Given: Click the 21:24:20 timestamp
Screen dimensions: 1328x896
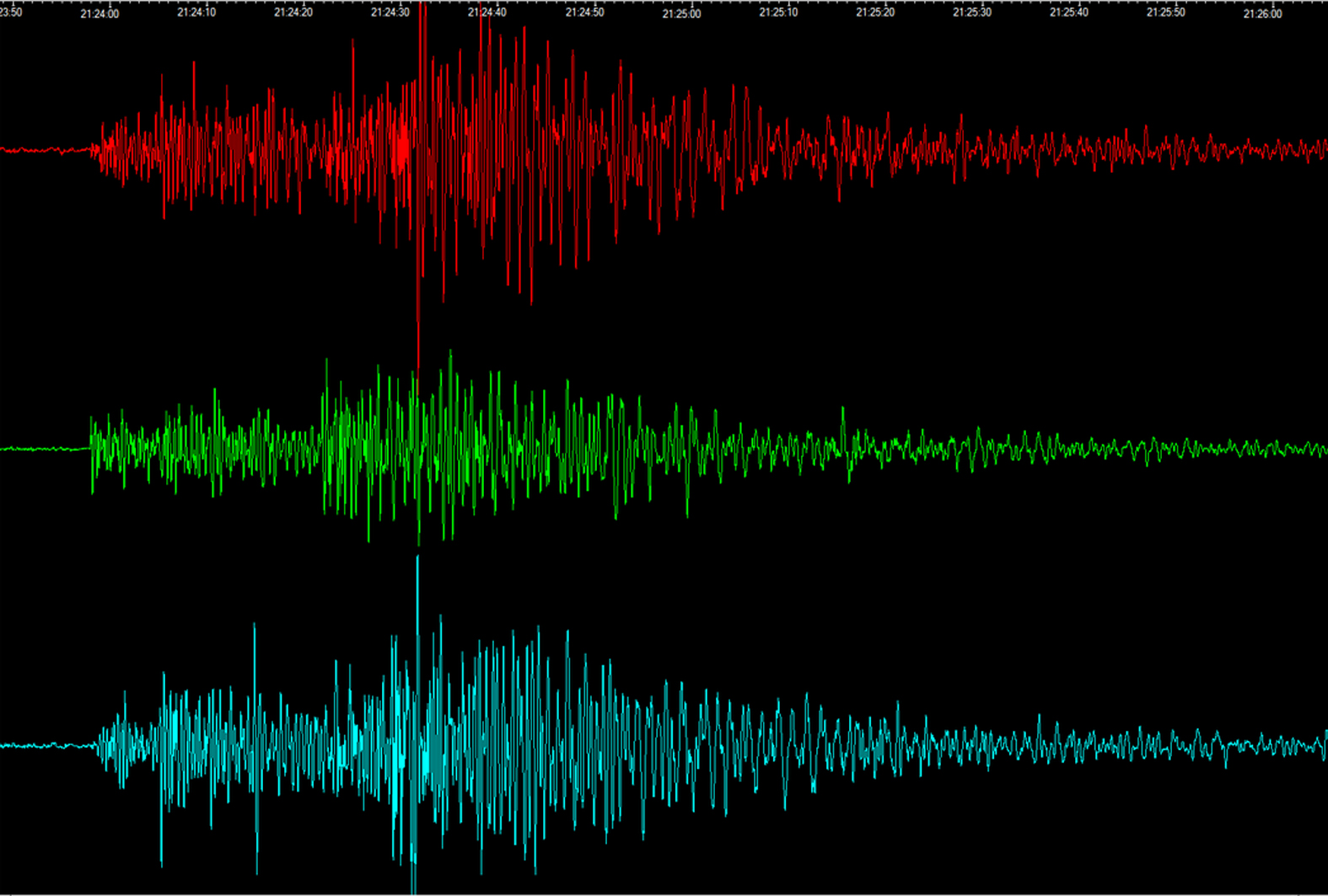Looking at the screenshot, I should click(x=293, y=13).
